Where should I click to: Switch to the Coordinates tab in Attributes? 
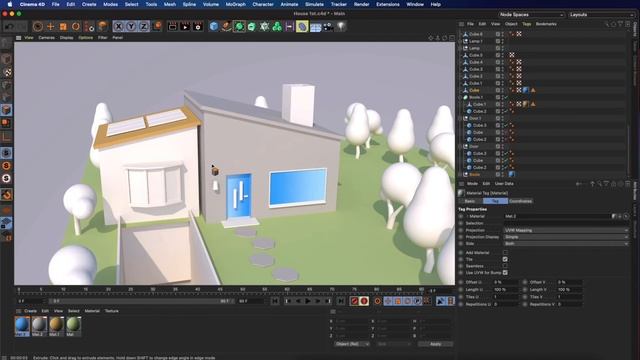[x=521, y=201]
